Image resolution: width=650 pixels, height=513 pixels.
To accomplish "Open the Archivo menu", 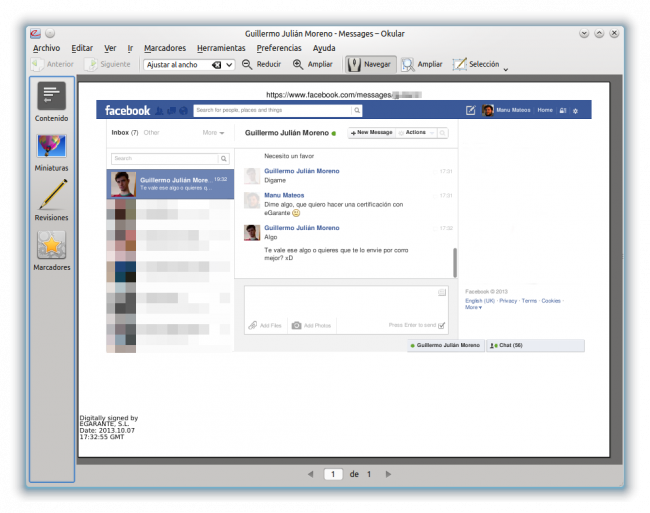I will pos(46,48).
